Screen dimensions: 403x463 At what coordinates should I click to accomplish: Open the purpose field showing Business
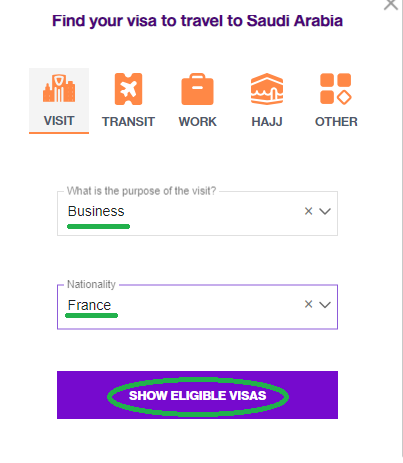click(197, 213)
